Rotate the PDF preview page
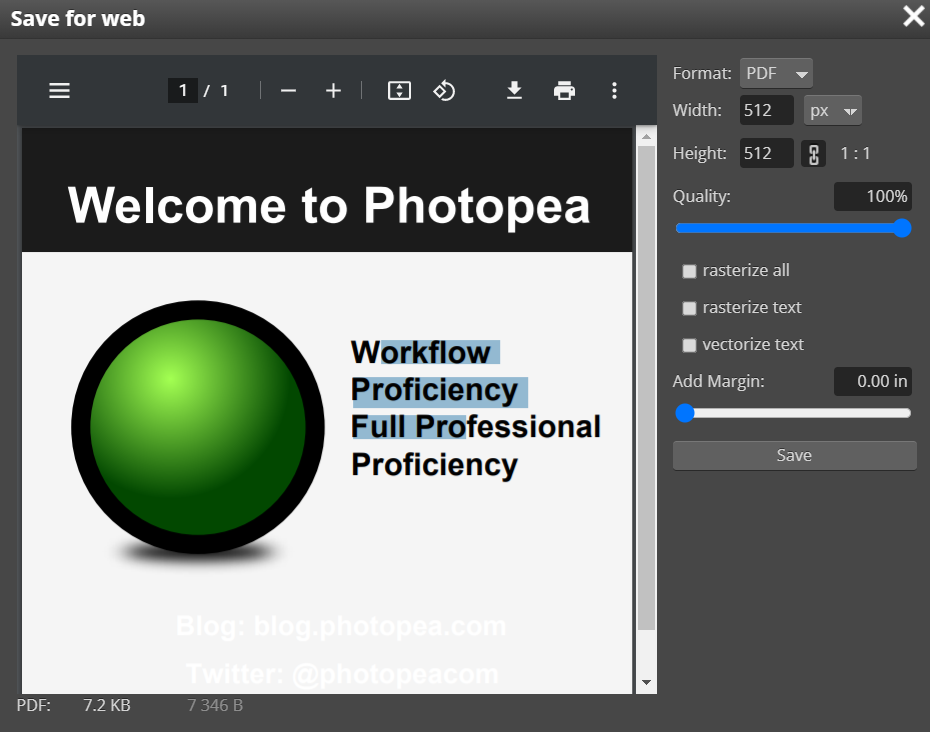Image resolution: width=930 pixels, height=732 pixels. click(444, 90)
